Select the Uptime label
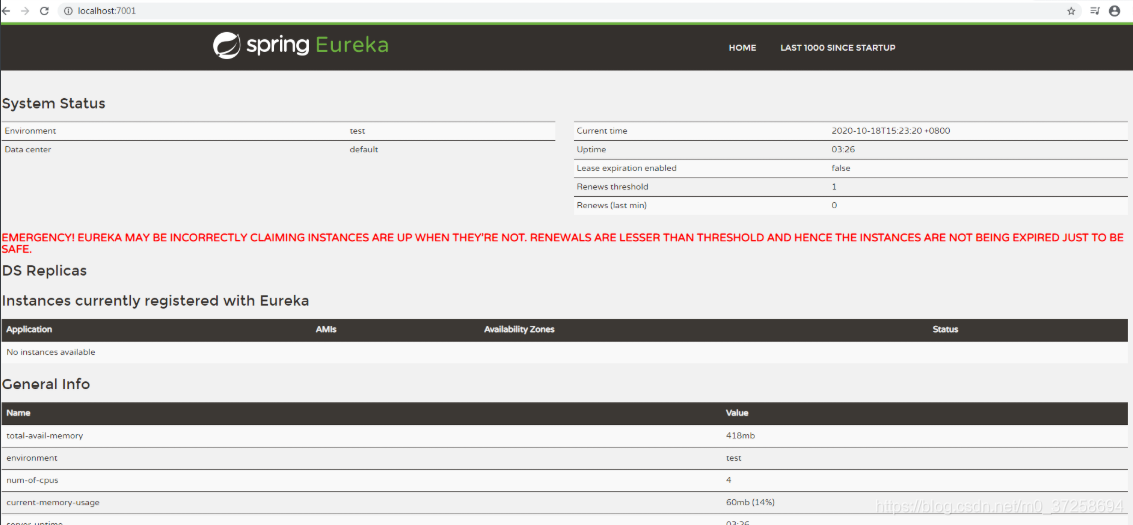The image size is (1133, 525). coord(591,149)
